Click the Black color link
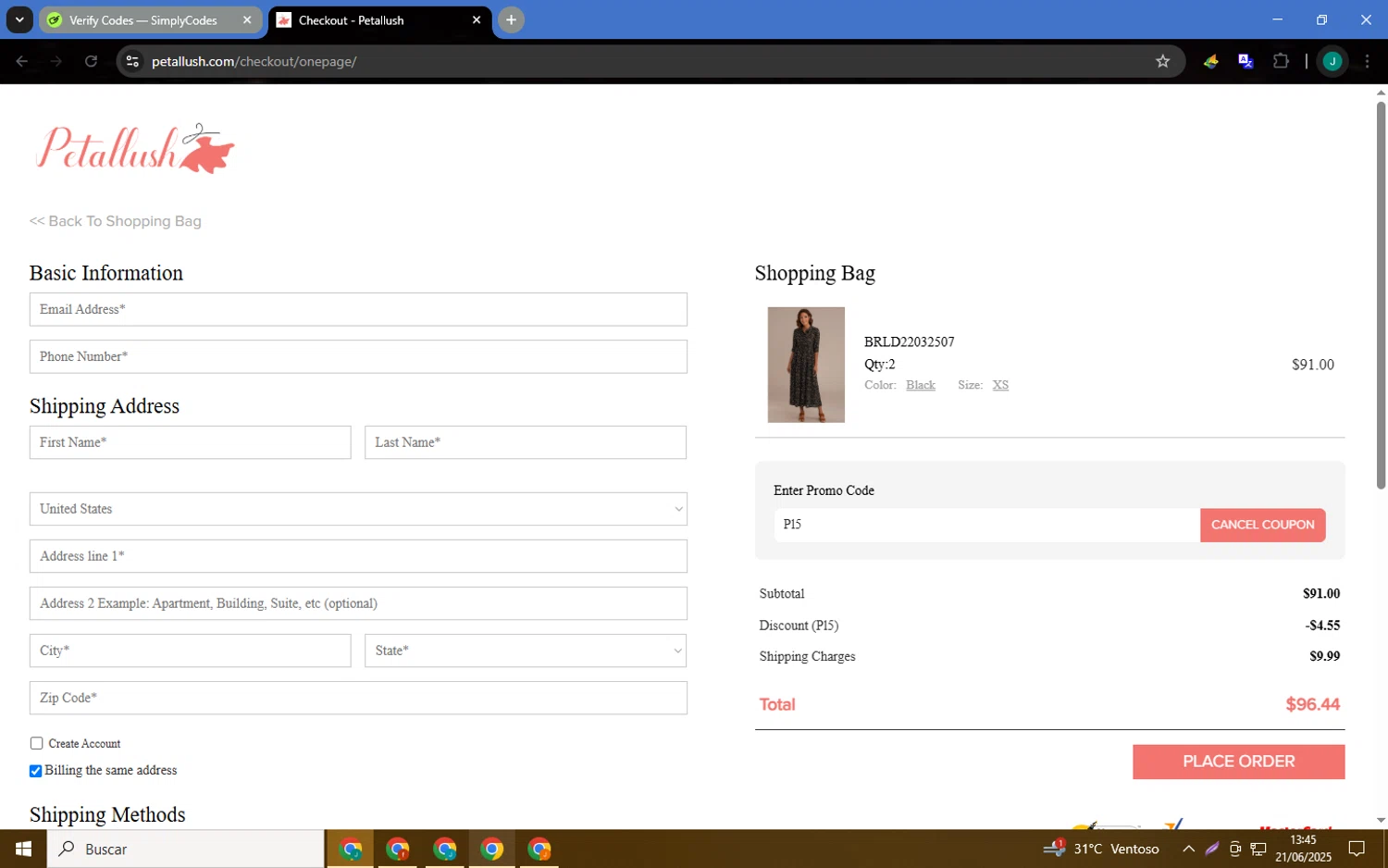1388x868 pixels. tap(921, 385)
